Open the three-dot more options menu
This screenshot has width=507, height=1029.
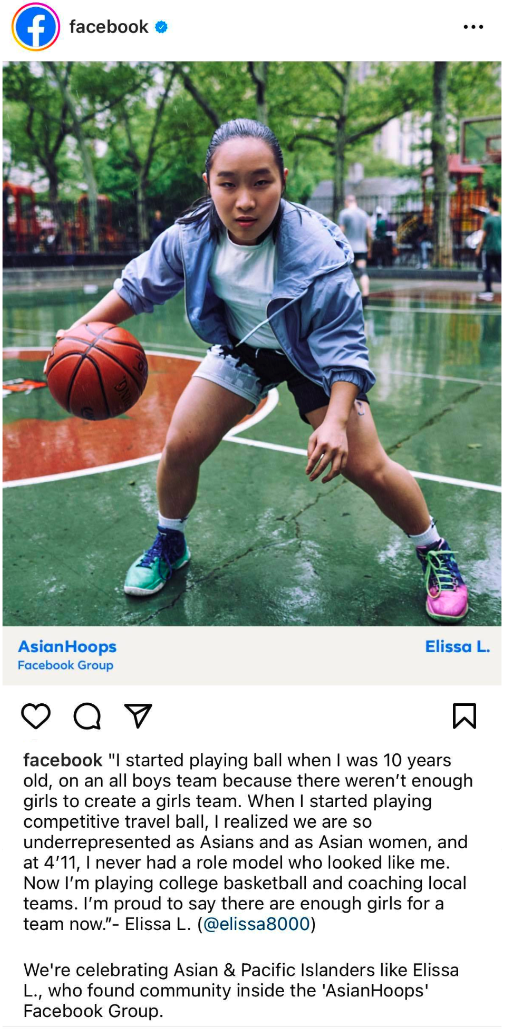[473, 27]
